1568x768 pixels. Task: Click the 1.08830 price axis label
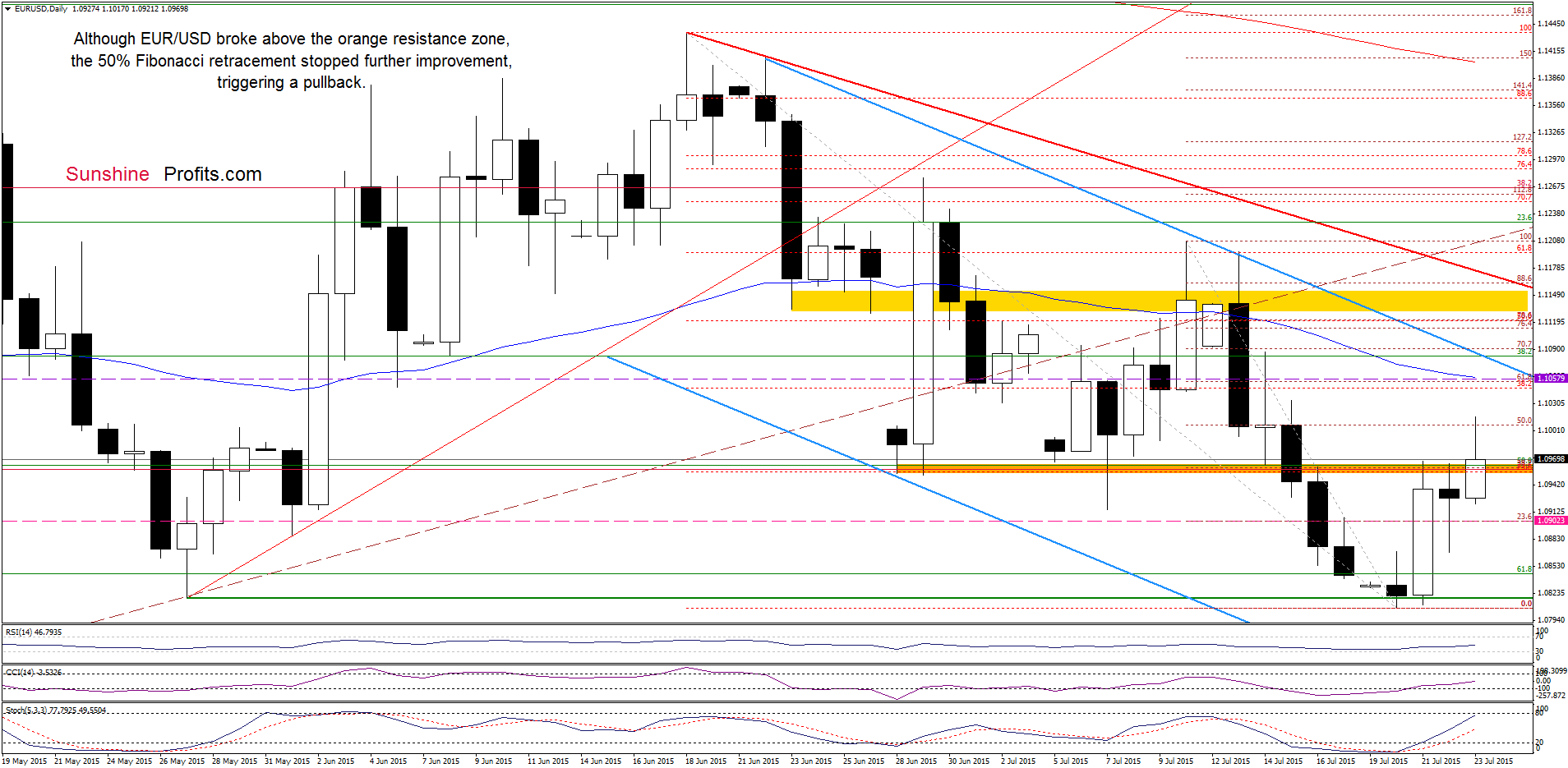(x=1551, y=539)
